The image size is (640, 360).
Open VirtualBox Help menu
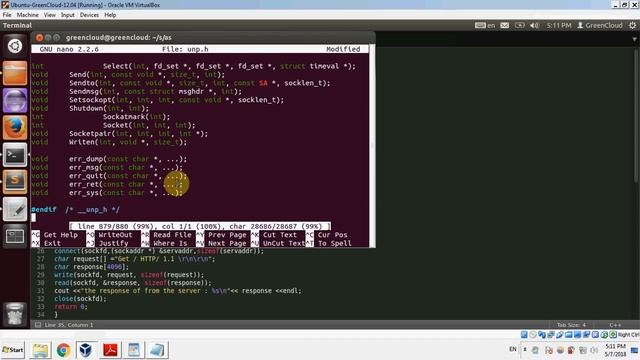(x=110, y=15)
